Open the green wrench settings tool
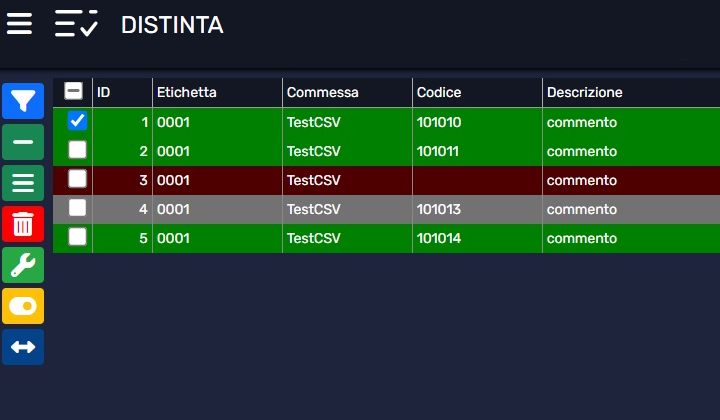 click(23, 265)
